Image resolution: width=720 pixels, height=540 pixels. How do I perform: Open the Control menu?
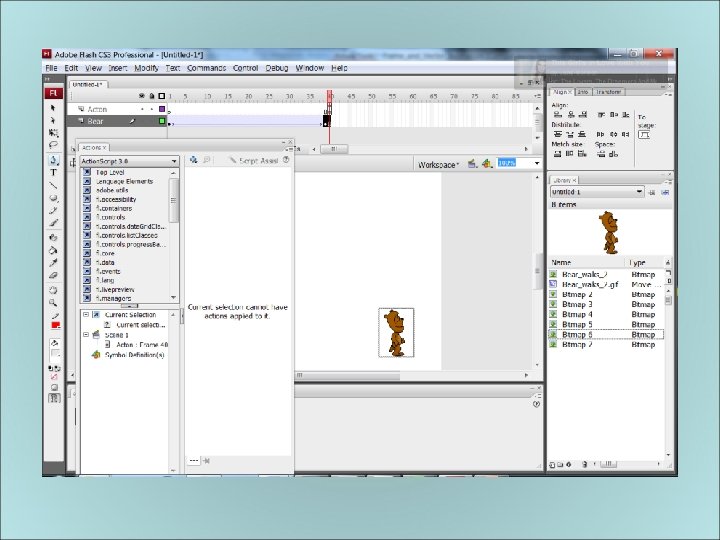tap(245, 68)
